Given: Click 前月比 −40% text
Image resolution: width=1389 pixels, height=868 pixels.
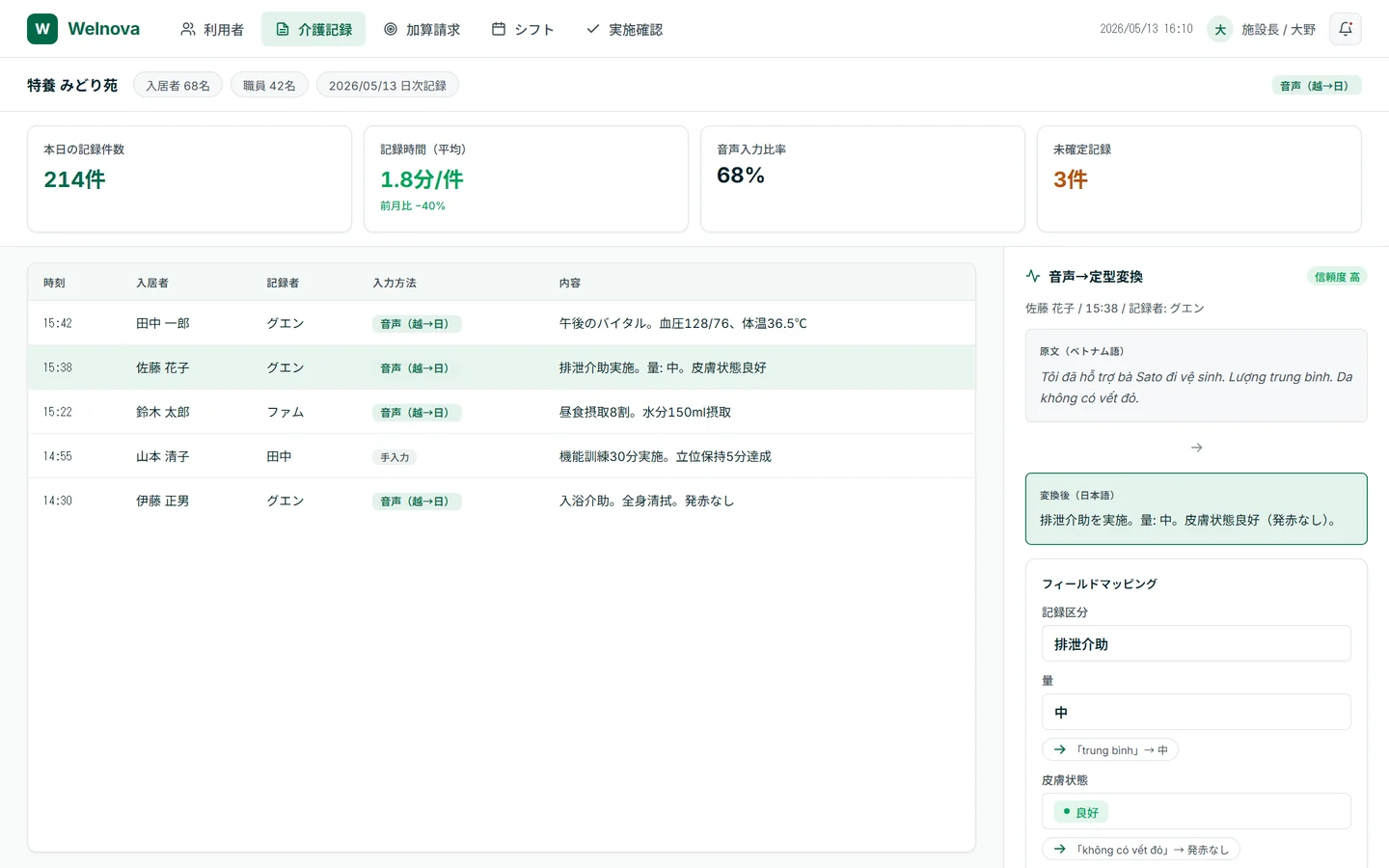Looking at the screenshot, I should pyautogui.click(x=413, y=205).
